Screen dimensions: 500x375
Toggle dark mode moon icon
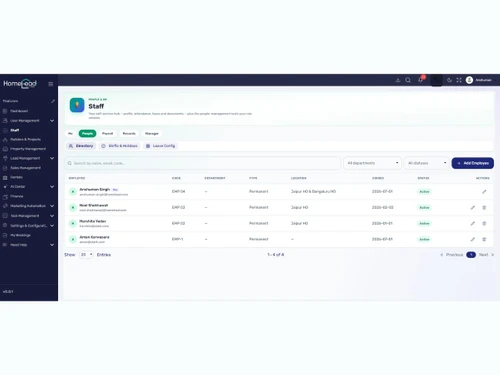(x=449, y=80)
